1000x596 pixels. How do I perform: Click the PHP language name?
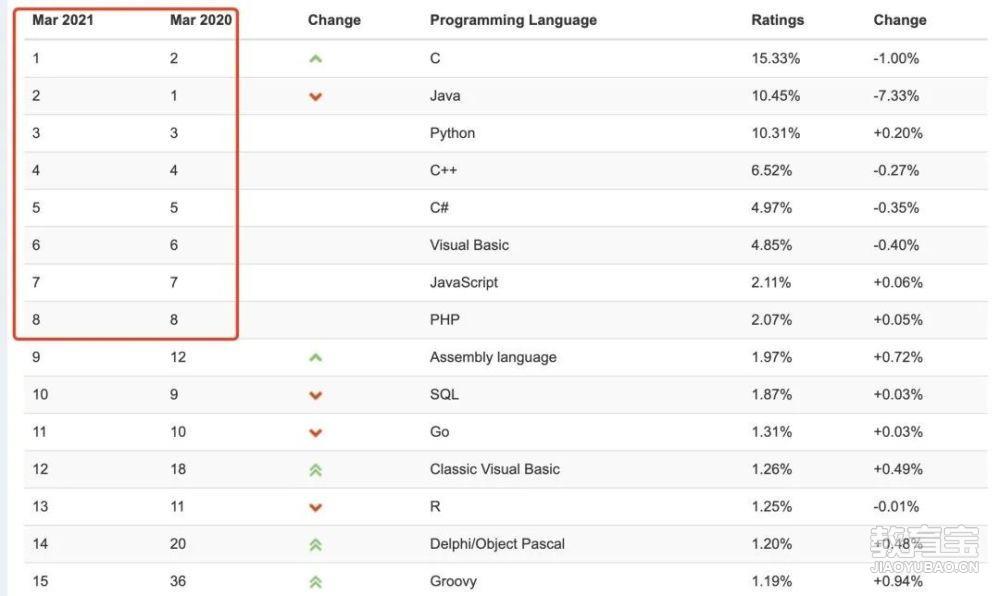[x=445, y=319]
